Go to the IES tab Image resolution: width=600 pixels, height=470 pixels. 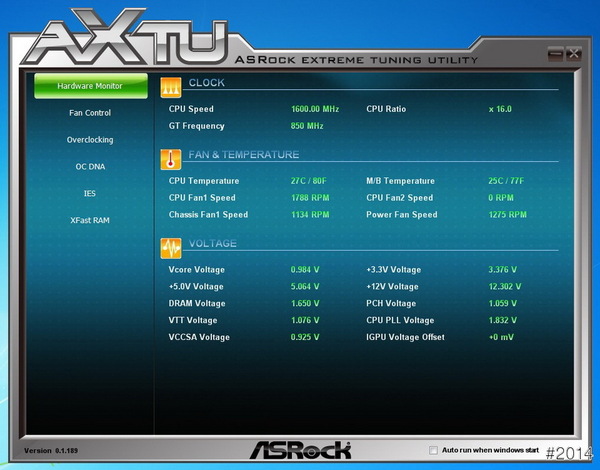coord(90,193)
